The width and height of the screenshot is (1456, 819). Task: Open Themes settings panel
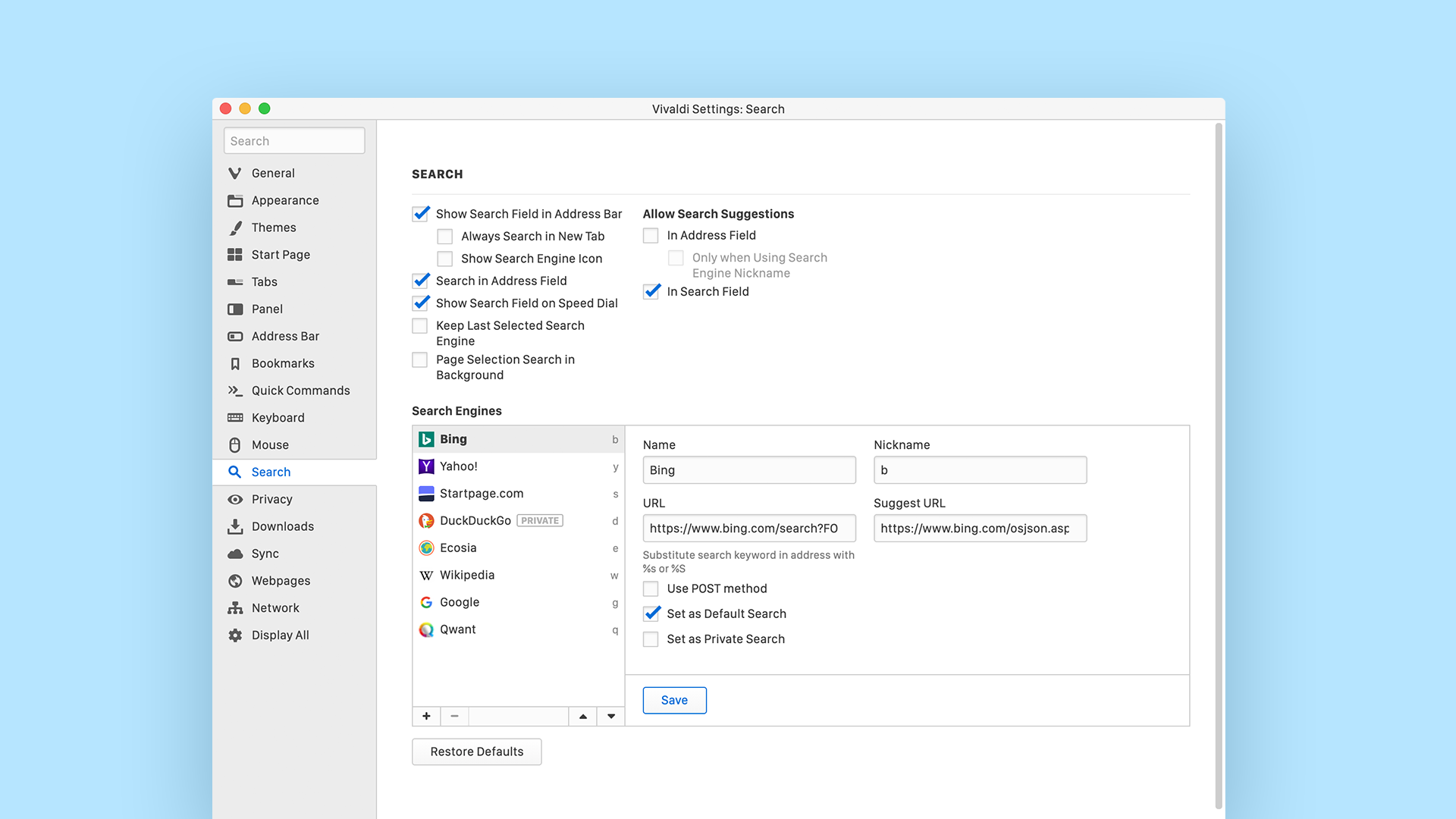[x=274, y=227]
